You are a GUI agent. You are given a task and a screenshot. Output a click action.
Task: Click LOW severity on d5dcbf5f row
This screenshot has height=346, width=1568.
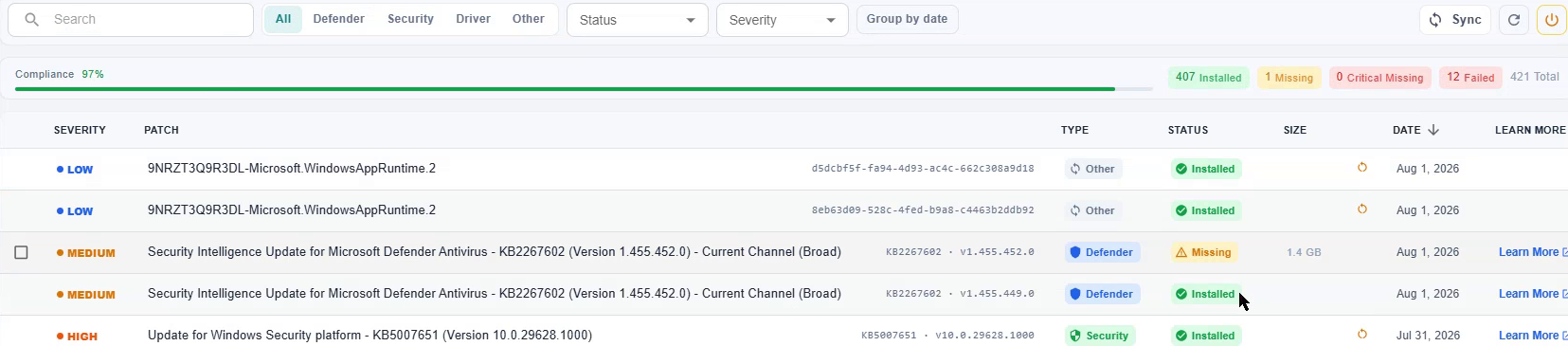click(x=75, y=170)
